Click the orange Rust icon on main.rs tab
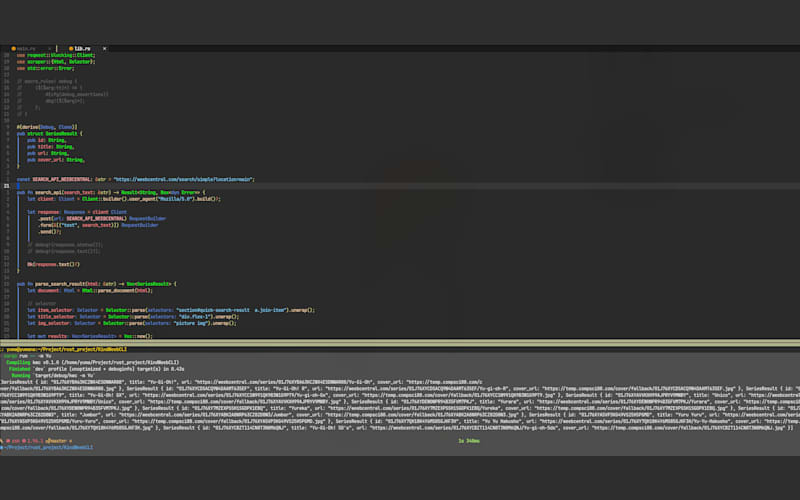Viewport: 800px width, 500px height. click(13, 48)
